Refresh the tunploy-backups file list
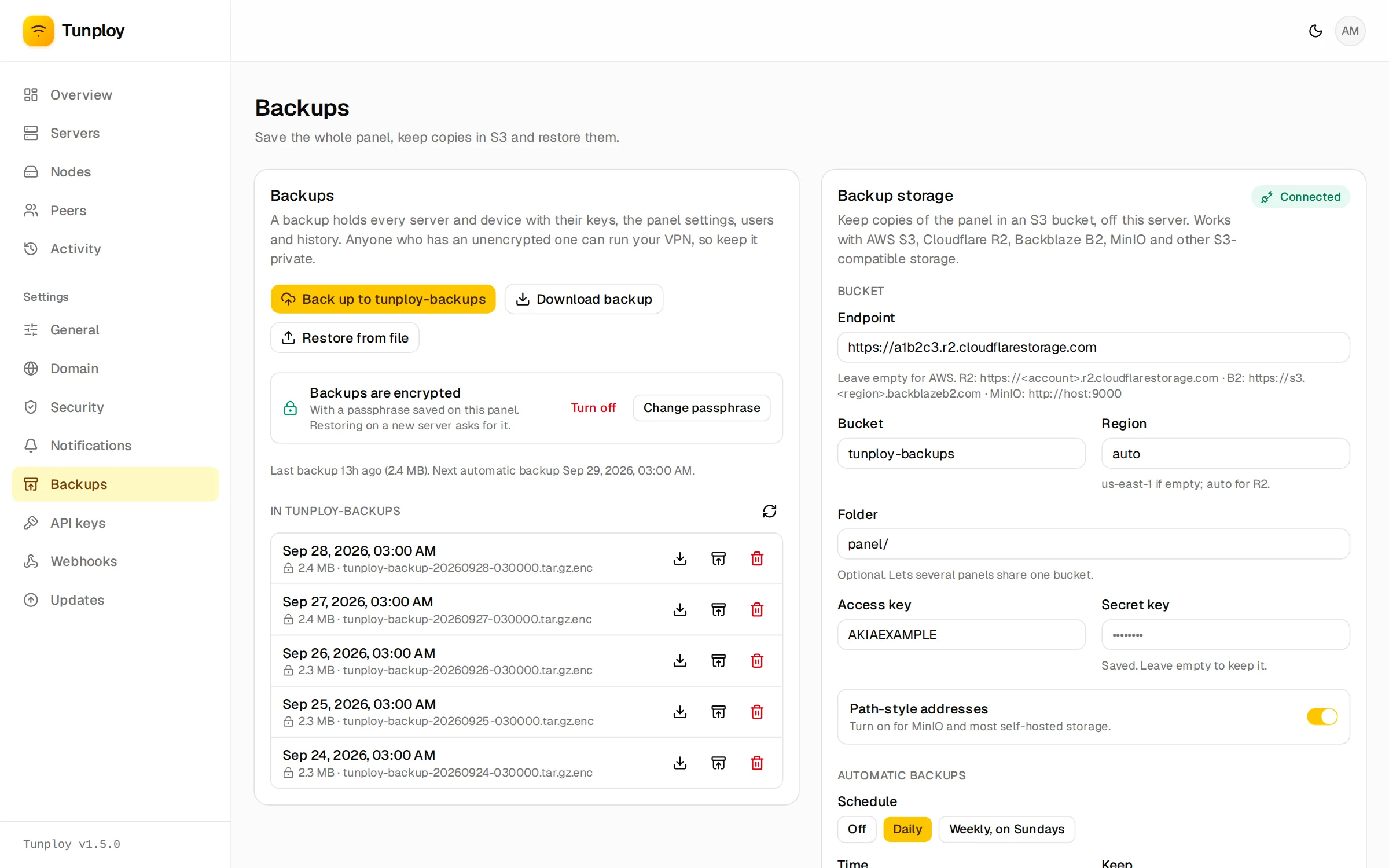1389x868 pixels. pyautogui.click(x=769, y=511)
